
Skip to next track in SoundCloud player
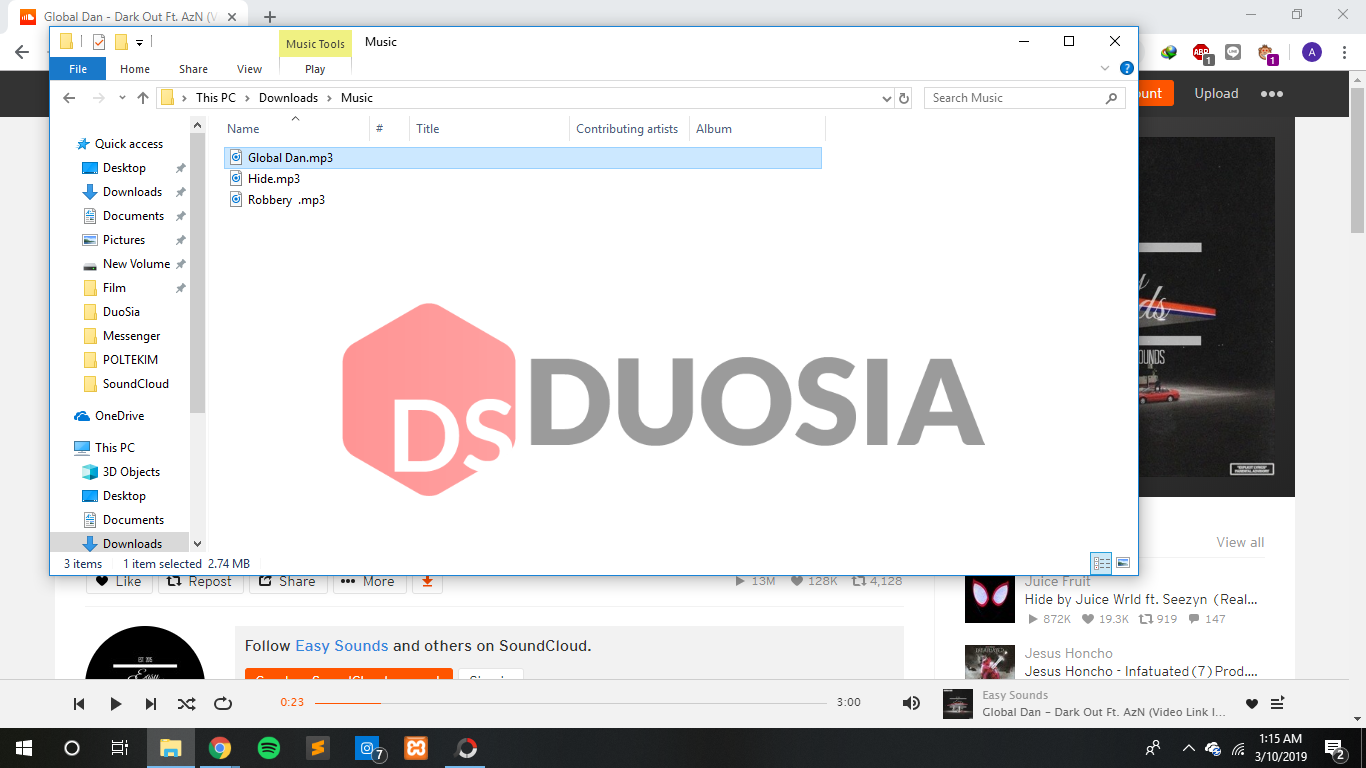pos(151,704)
